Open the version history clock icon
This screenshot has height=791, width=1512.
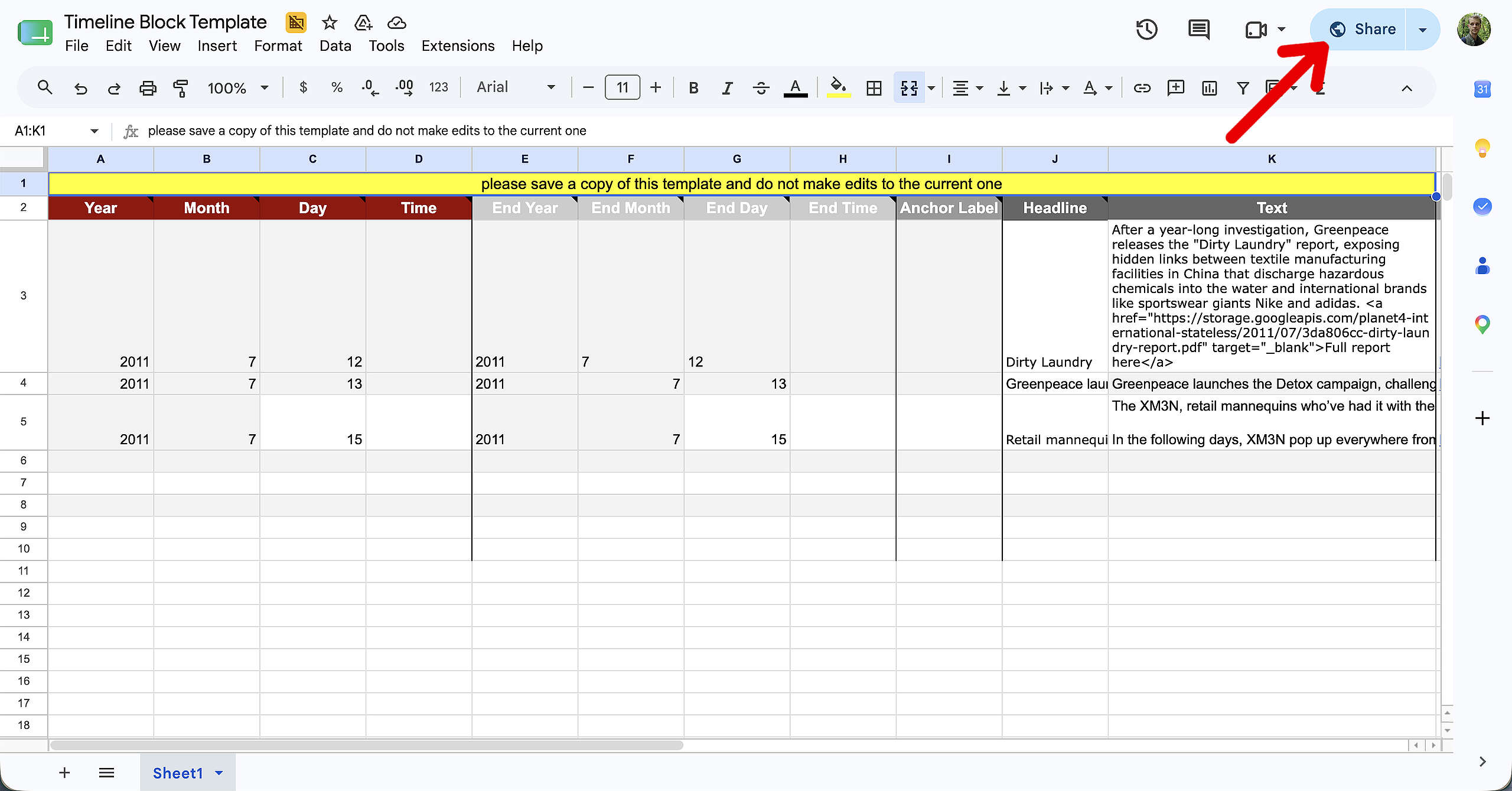click(x=1146, y=29)
